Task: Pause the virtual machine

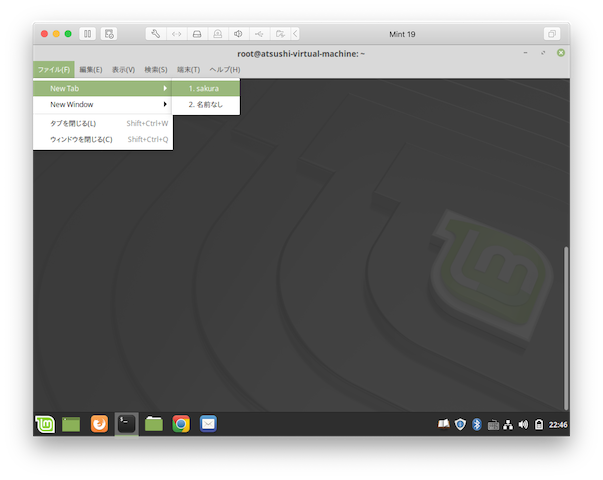Action: 87,34
